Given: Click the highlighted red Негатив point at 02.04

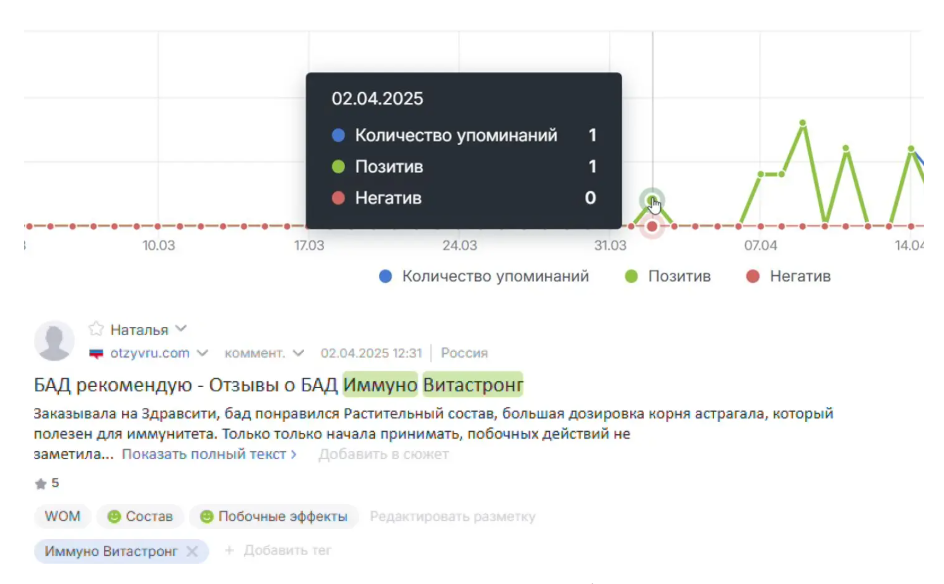Looking at the screenshot, I should pos(652,226).
